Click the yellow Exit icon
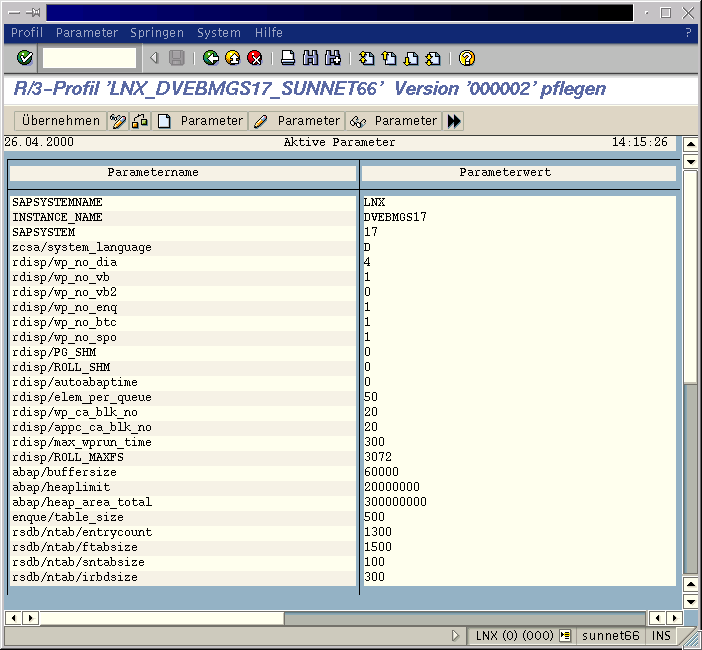Image resolution: width=702 pixels, height=650 pixels. 232,58
